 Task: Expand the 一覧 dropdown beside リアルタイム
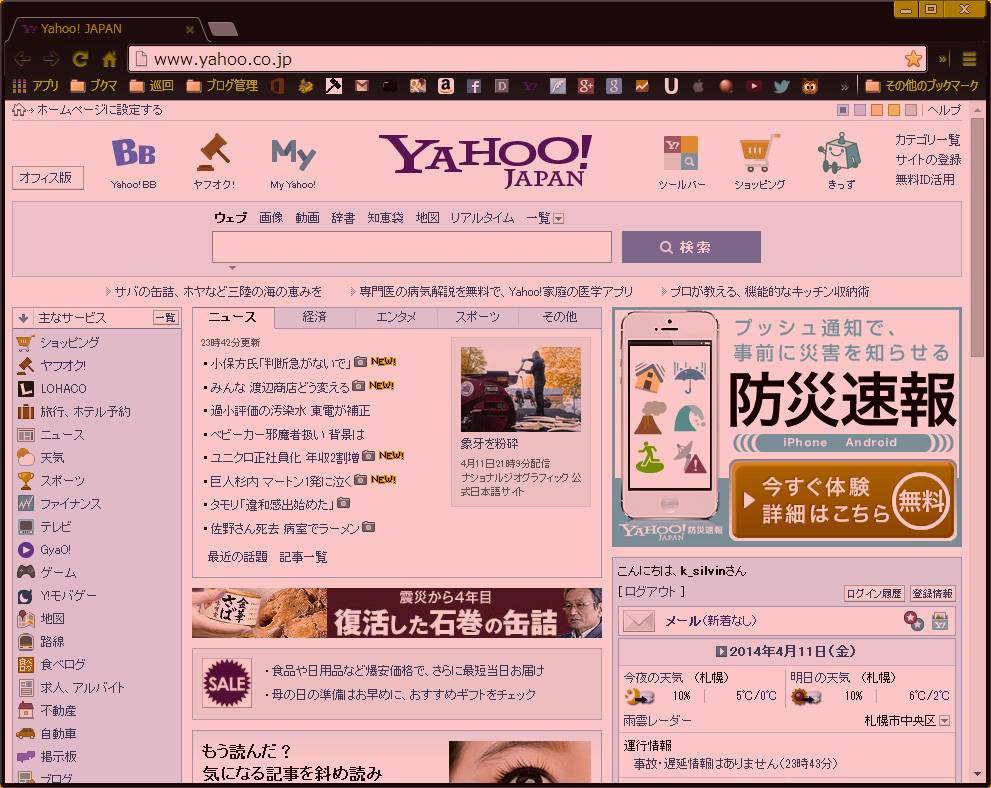coord(558,218)
